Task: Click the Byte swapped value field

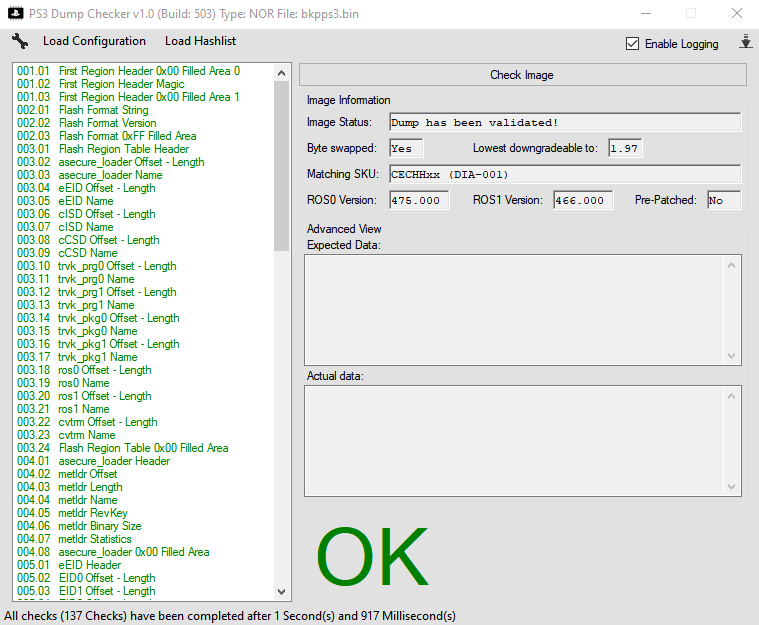Action: (406, 148)
